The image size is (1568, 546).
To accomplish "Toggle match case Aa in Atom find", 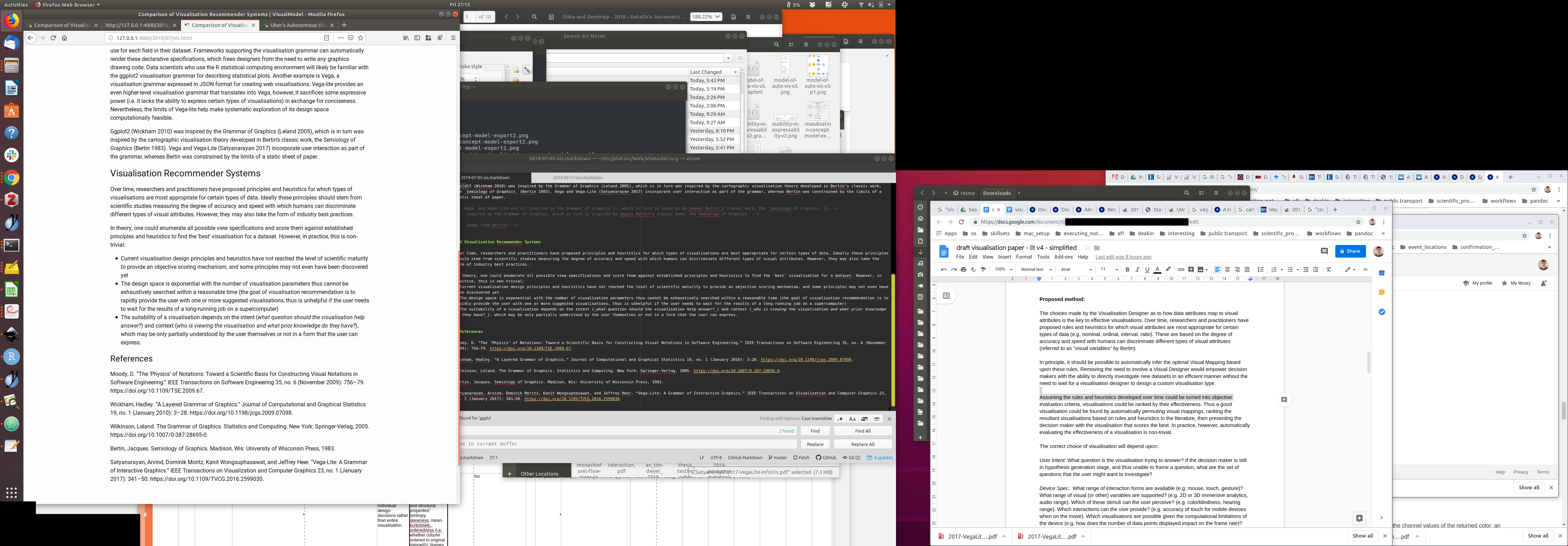I will click(852, 419).
